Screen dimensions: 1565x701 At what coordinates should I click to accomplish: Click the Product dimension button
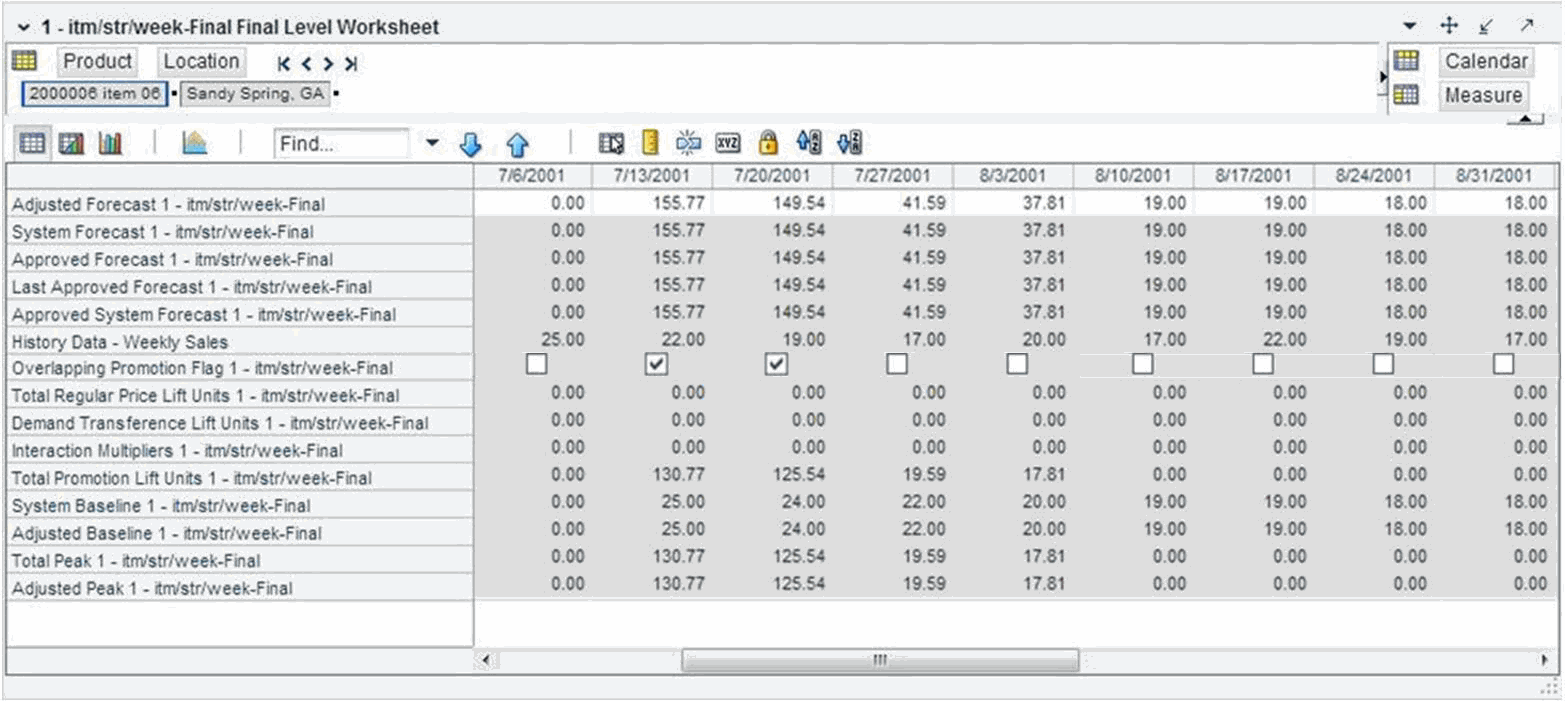click(x=97, y=62)
